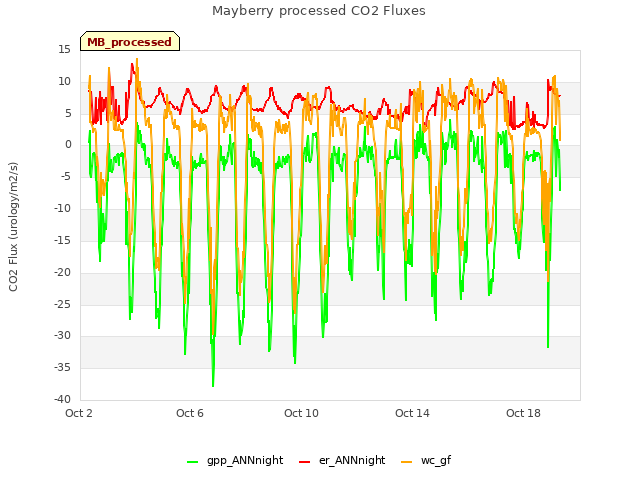Viewport: 640px width, 480px height.
Task: Click the -10 y-axis tick label
Action: point(63,209)
